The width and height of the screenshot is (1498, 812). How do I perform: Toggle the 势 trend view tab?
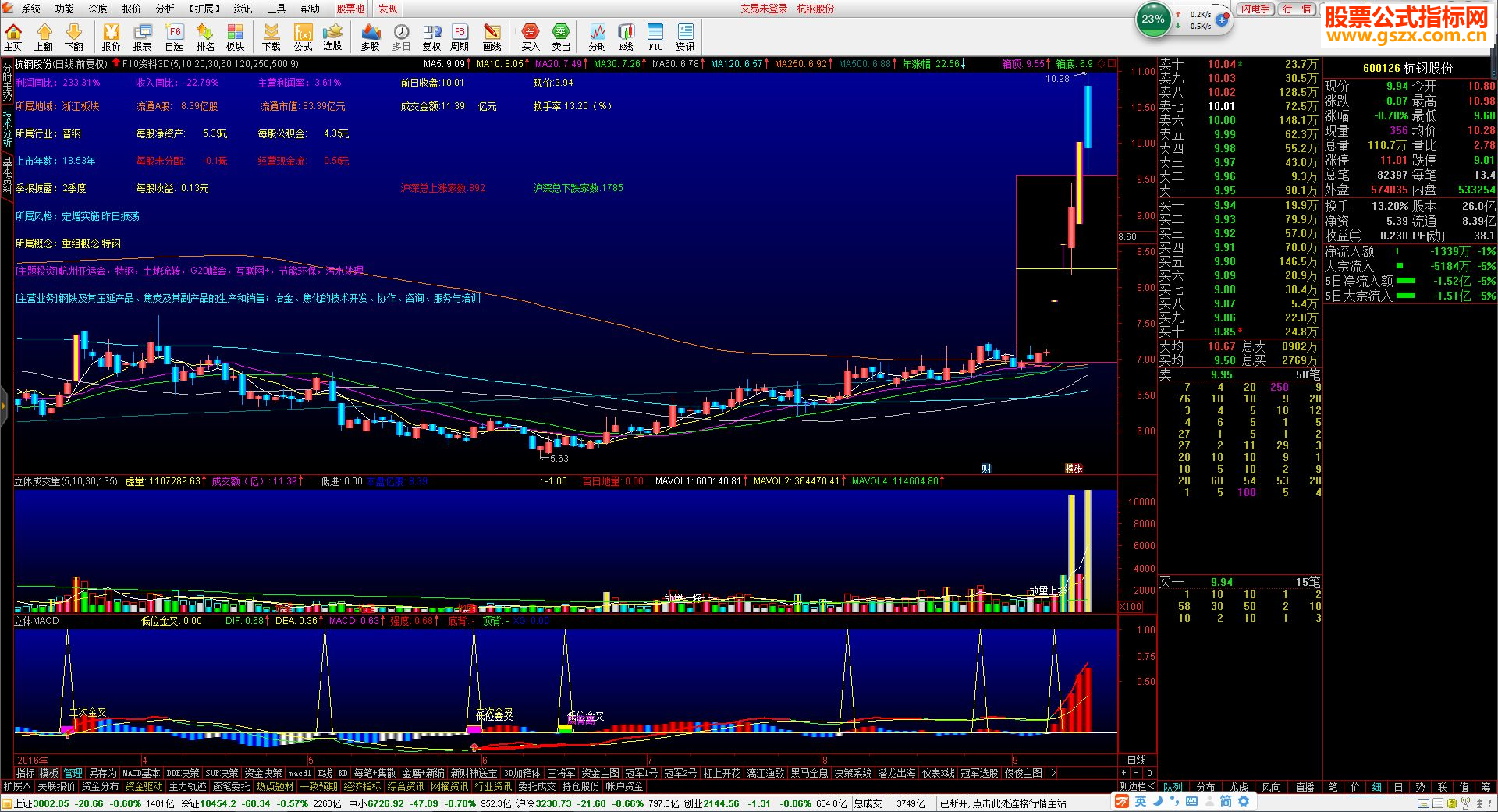coord(1420,787)
